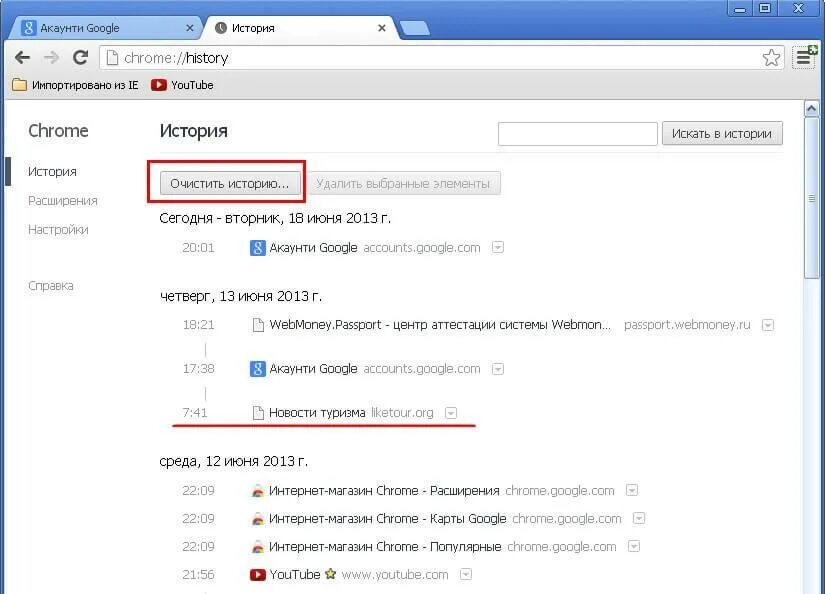
Task: Open the 21:56 YouTube history entry
Action: pyautogui.click(x=295, y=574)
